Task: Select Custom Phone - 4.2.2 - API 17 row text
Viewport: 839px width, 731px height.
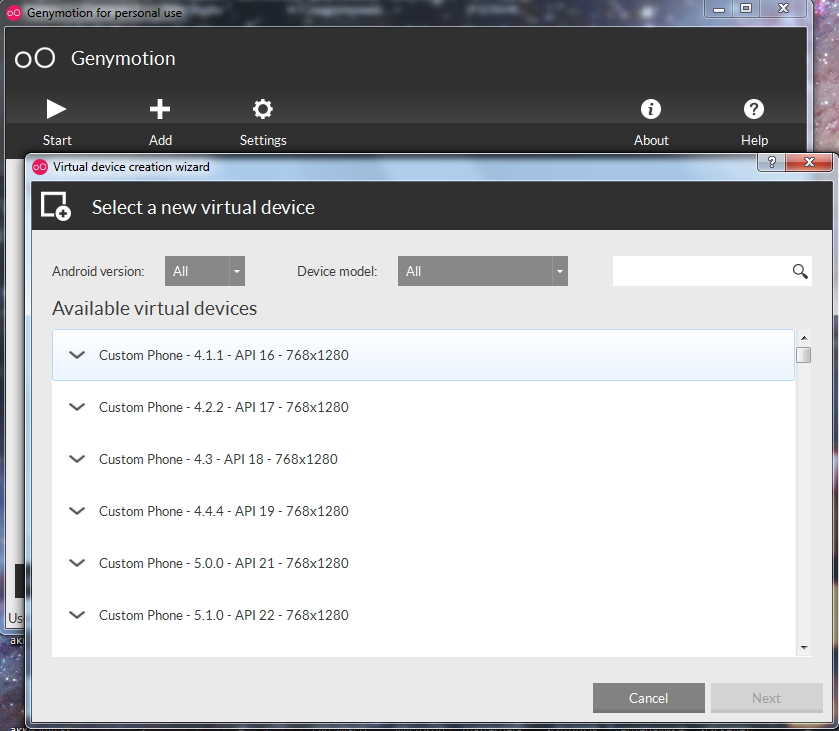Action: pos(224,407)
